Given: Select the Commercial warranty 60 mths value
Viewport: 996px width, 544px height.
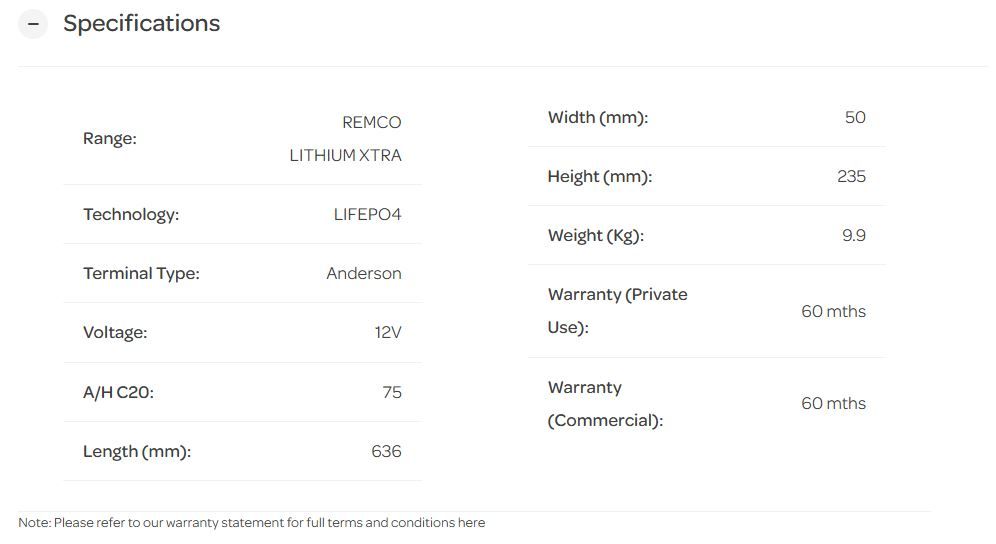Looking at the screenshot, I should [x=833, y=404].
